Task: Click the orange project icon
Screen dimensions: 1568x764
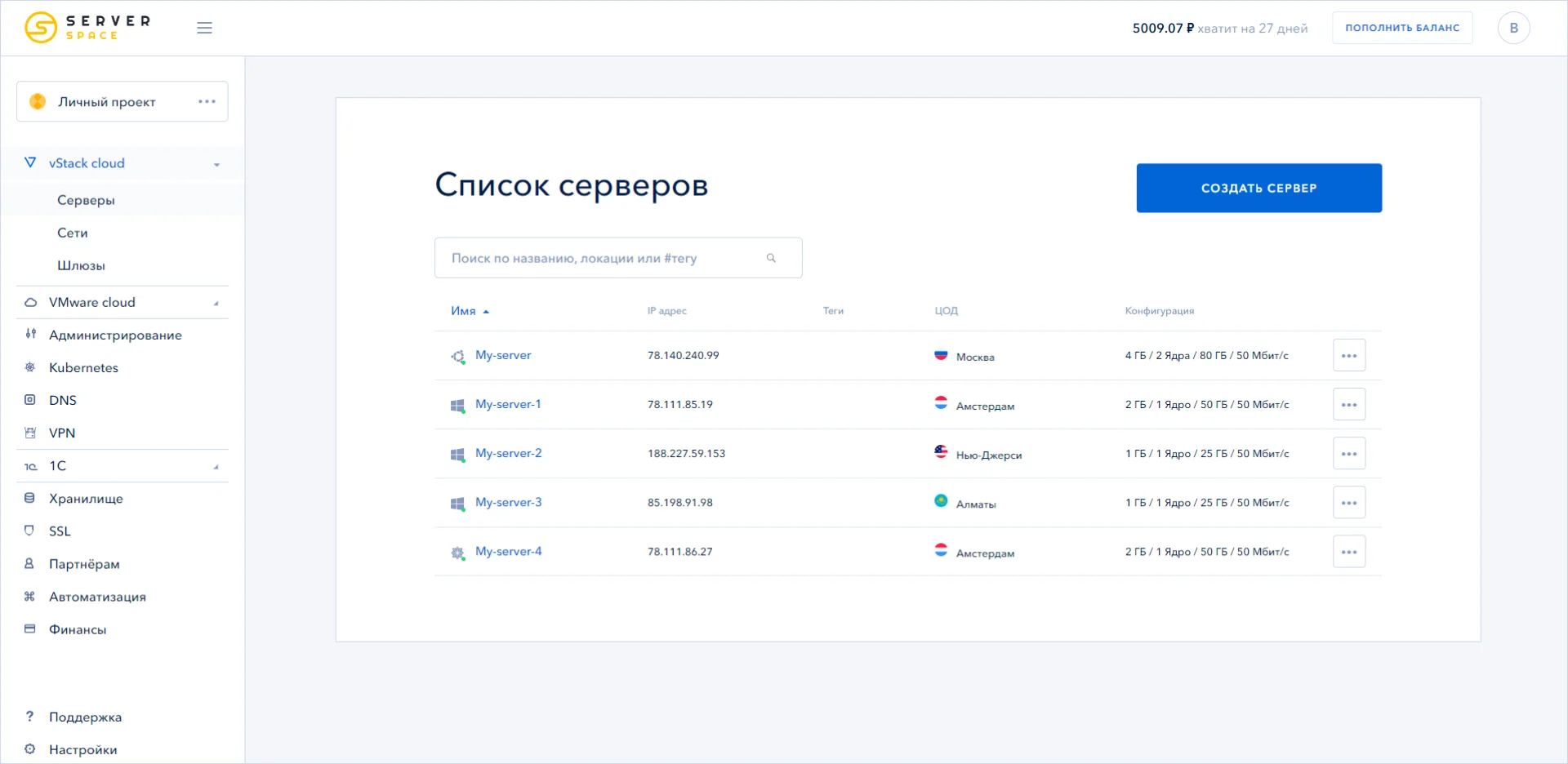Action: click(x=38, y=101)
